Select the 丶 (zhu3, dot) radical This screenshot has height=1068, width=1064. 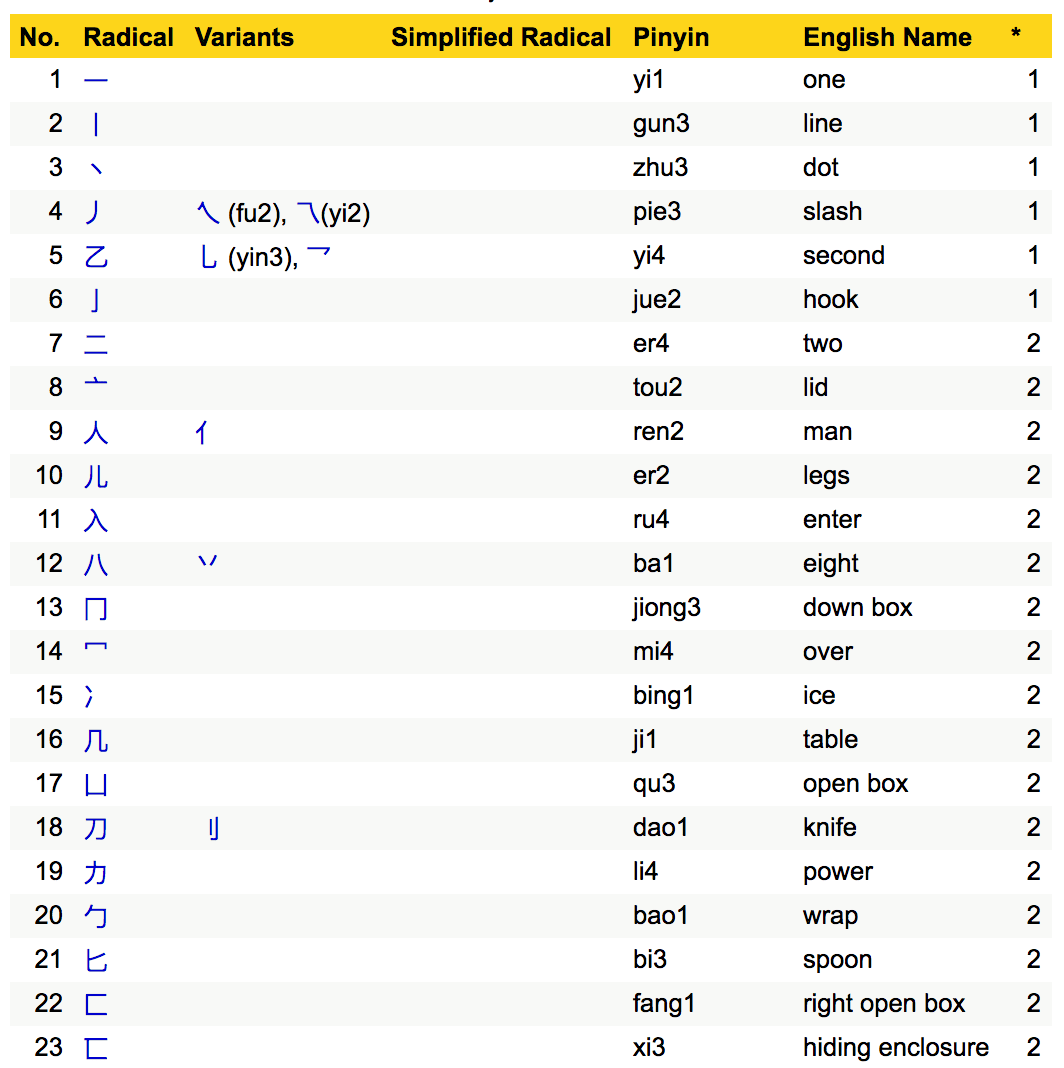click(96, 167)
